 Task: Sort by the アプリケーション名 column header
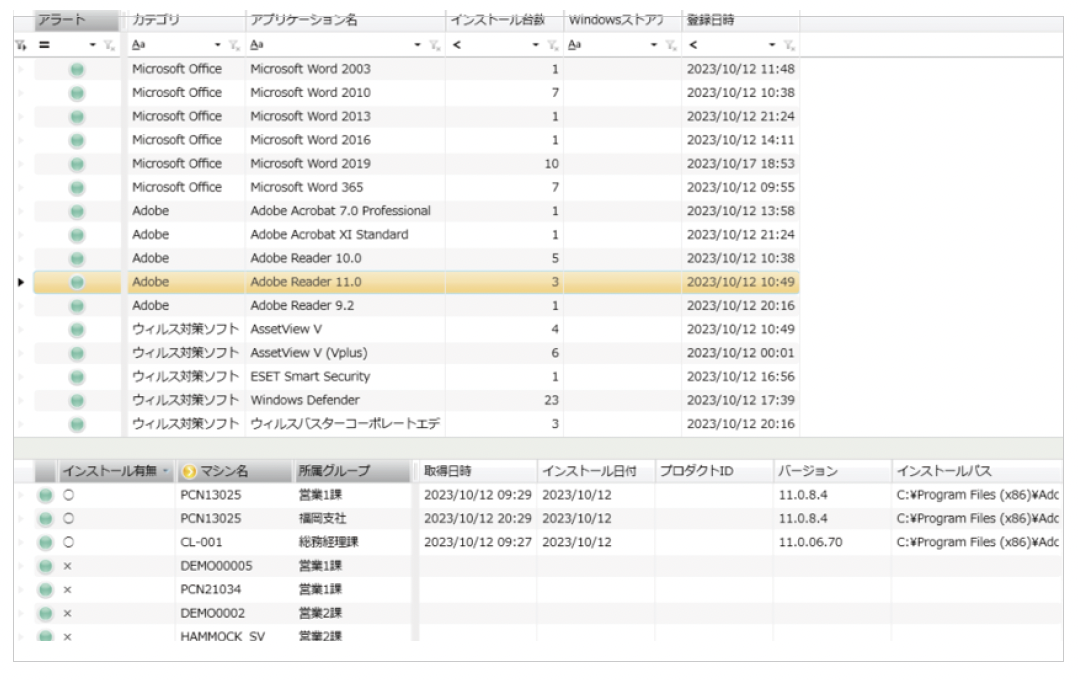[345, 21]
